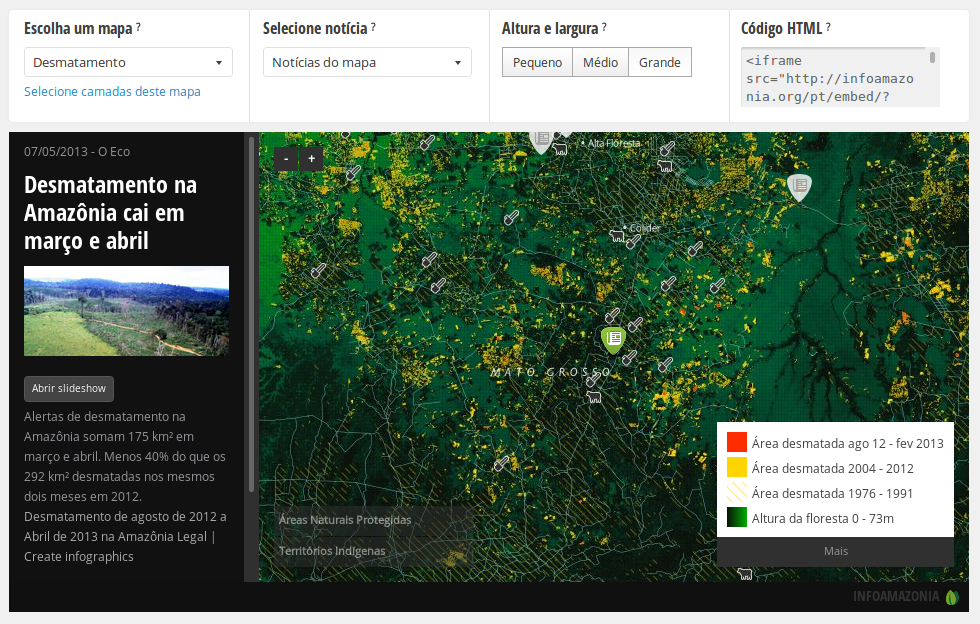Click the cattle icon below the MATO GROSSO label
The image size is (980, 624).
click(x=593, y=396)
